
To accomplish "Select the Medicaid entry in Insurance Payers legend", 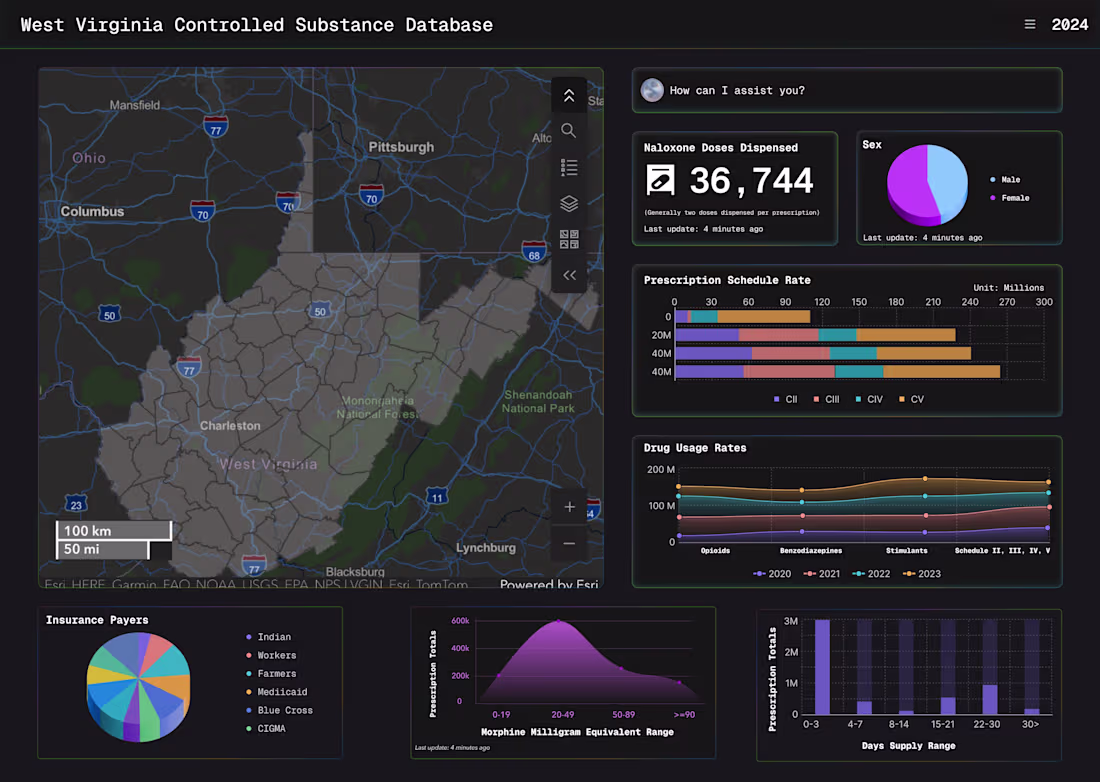I will pyautogui.click(x=284, y=691).
